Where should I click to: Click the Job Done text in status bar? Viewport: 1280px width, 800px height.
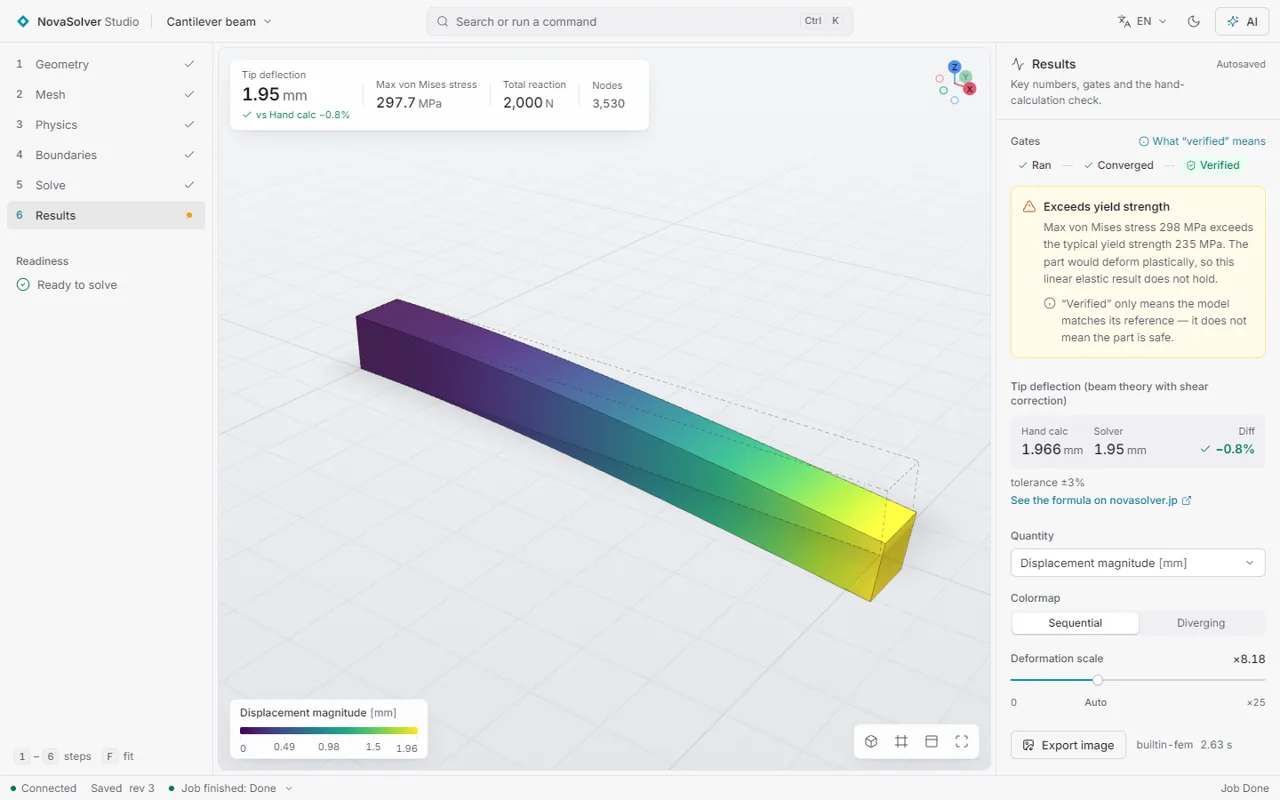pyautogui.click(x=1245, y=788)
